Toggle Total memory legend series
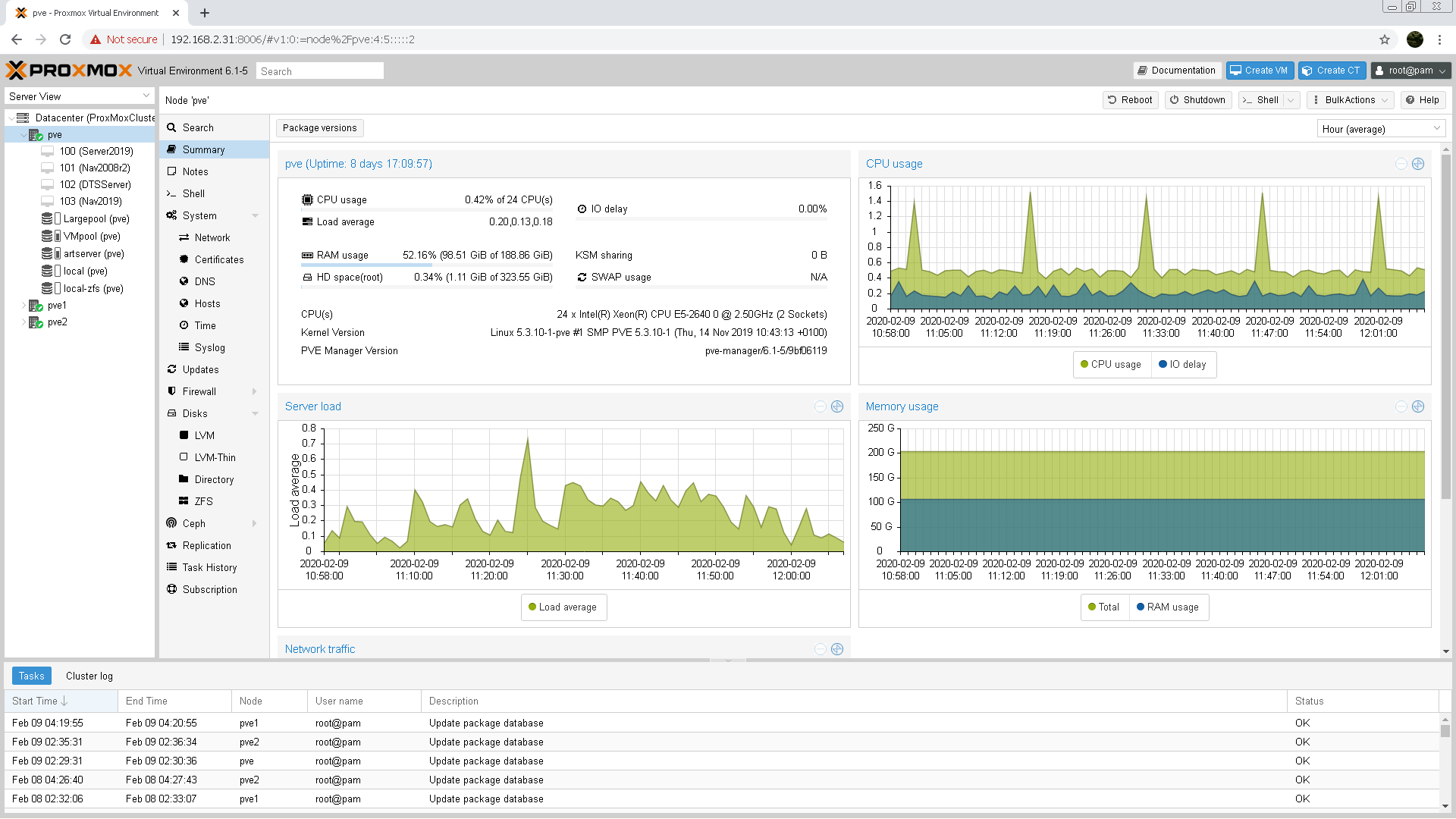Screen dimensions: 1456x819 [x=1103, y=607]
